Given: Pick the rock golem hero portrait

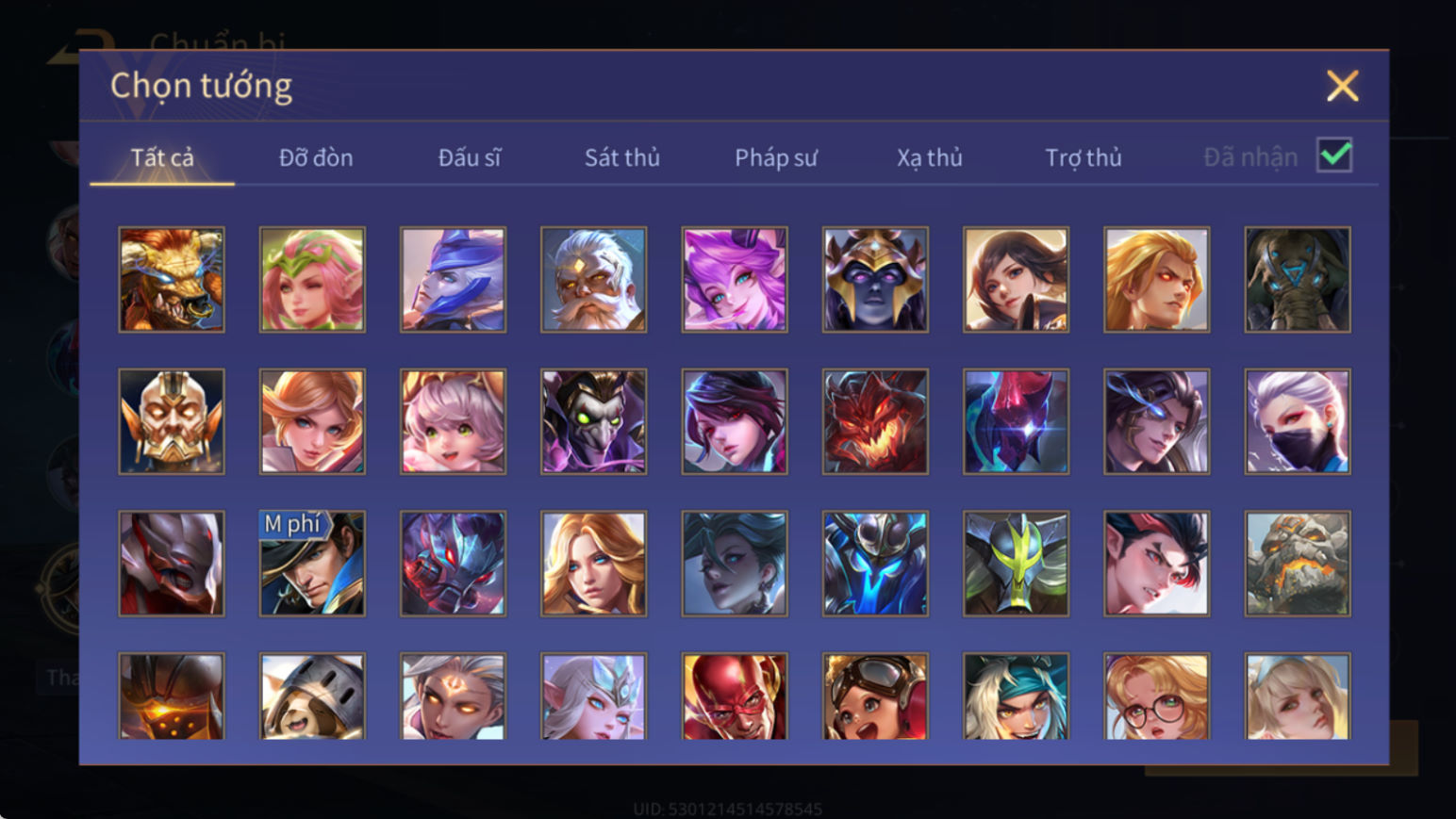Looking at the screenshot, I should [1298, 564].
